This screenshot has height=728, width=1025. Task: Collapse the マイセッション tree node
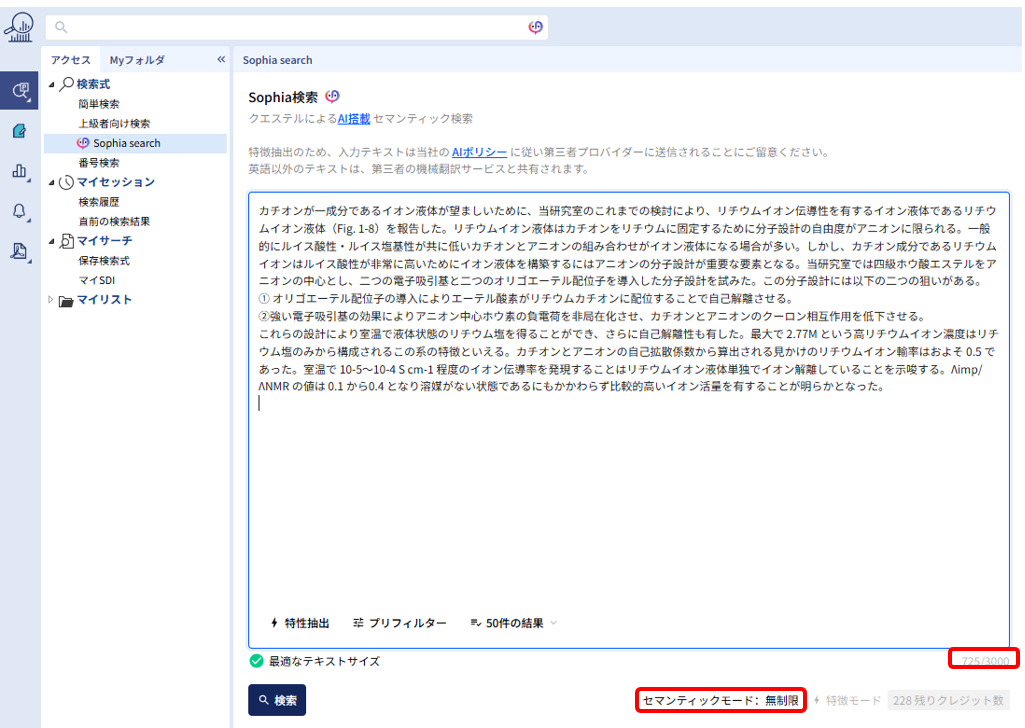point(52,182)
